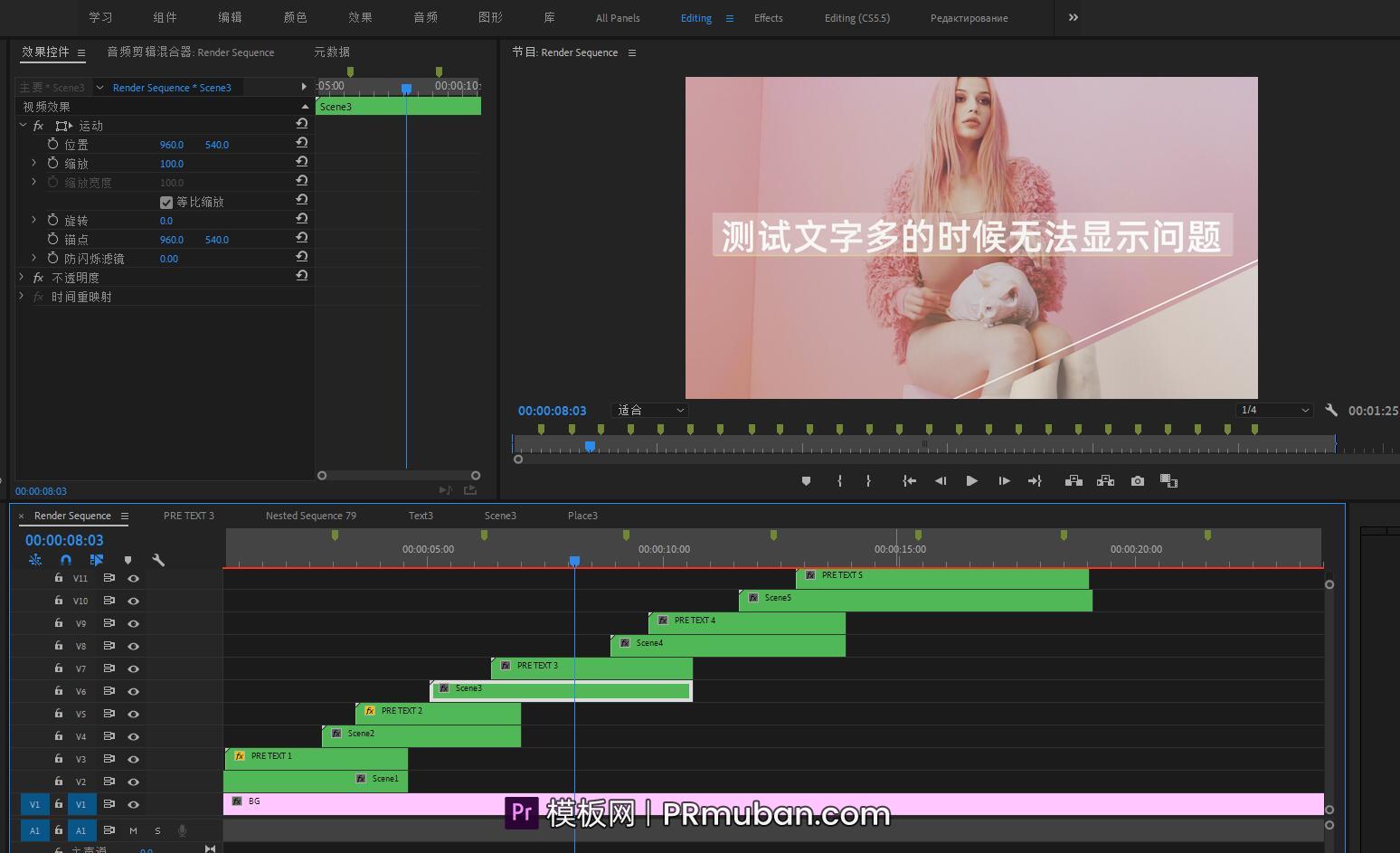The image size is (1400, 853).
Task: Click the Add Marker icon in program monitor
Action: tap(806, 480)
